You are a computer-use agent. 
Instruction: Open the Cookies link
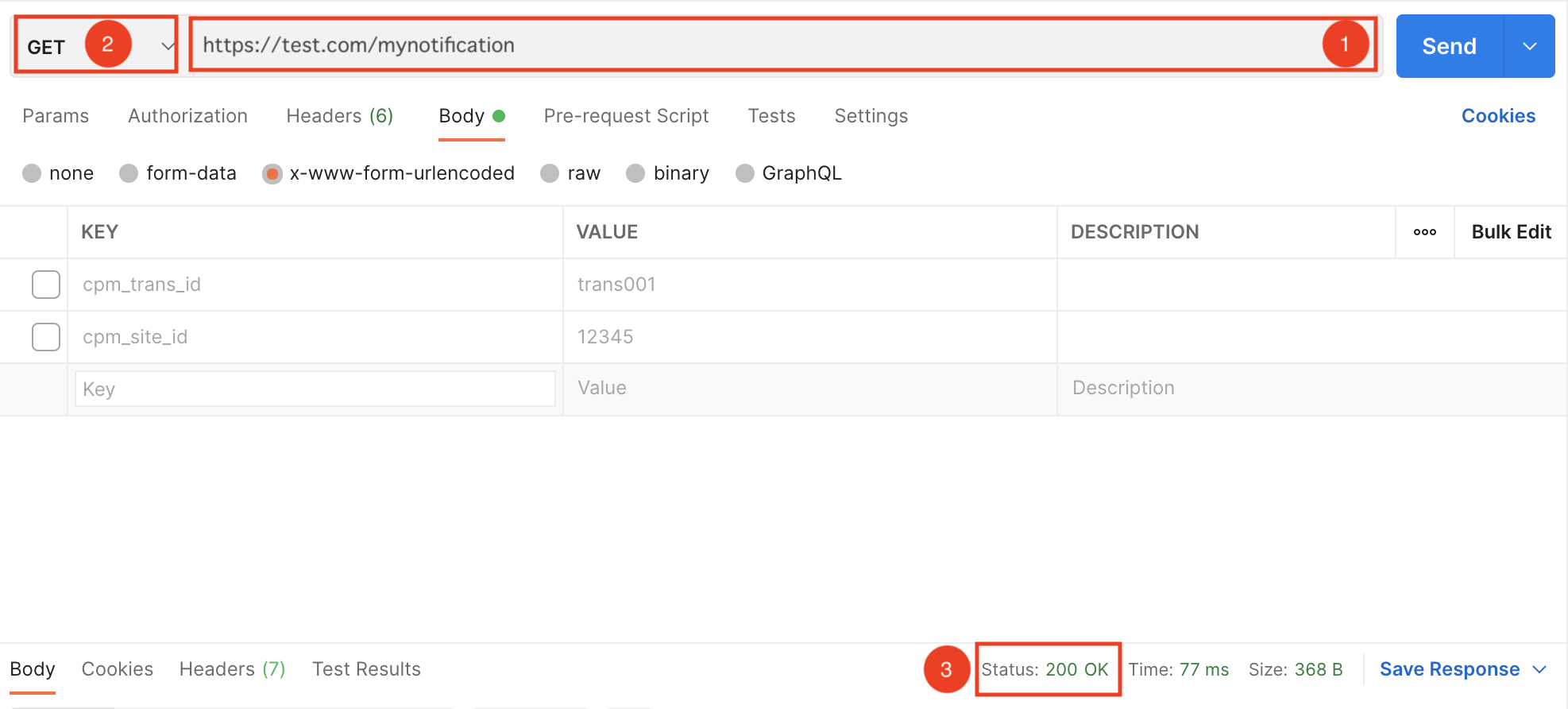pyautogui.click(x=1498, y=116)
